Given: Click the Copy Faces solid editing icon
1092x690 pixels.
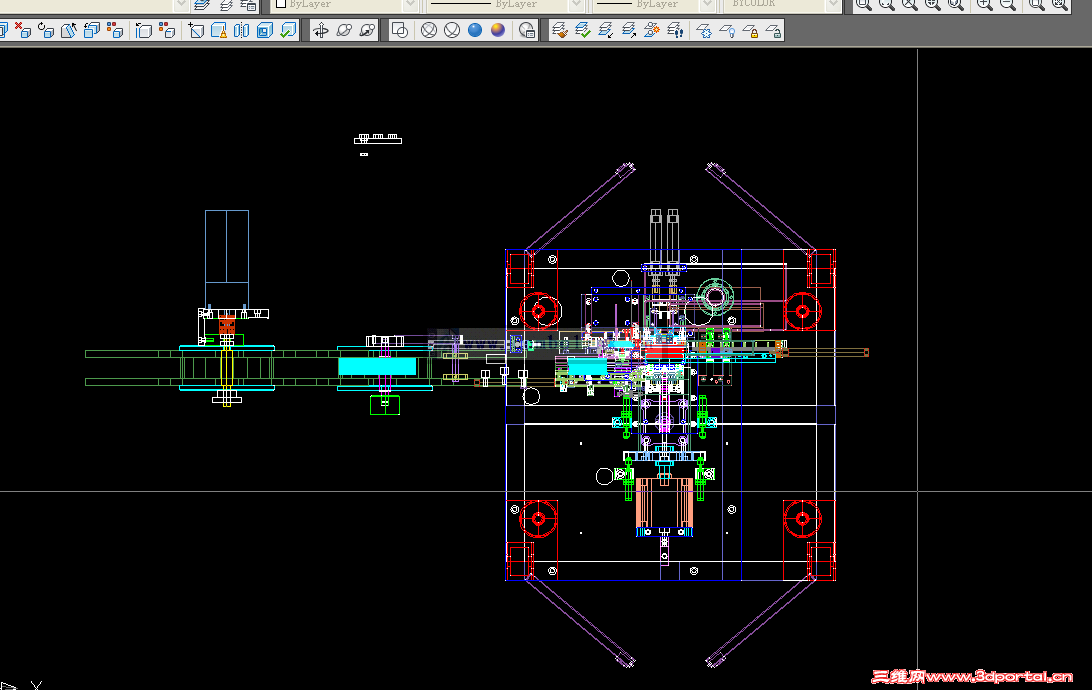Looking at the screenshot, I should click(x=92, y=31).
